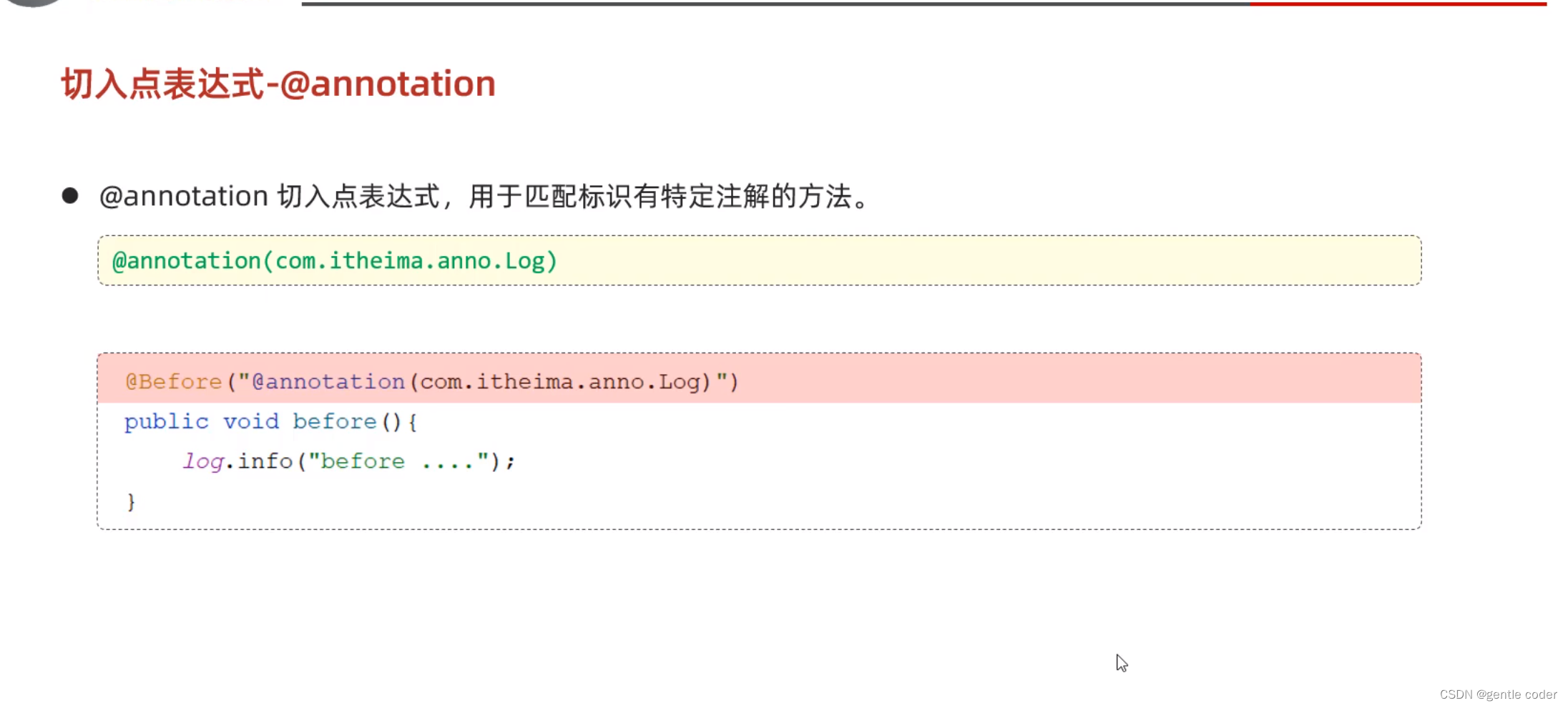This screenshot has height=708, width=1568.
Task: Click the green @annotation(com.itheima.anno.Log) code text
Action: click(335, 261)
